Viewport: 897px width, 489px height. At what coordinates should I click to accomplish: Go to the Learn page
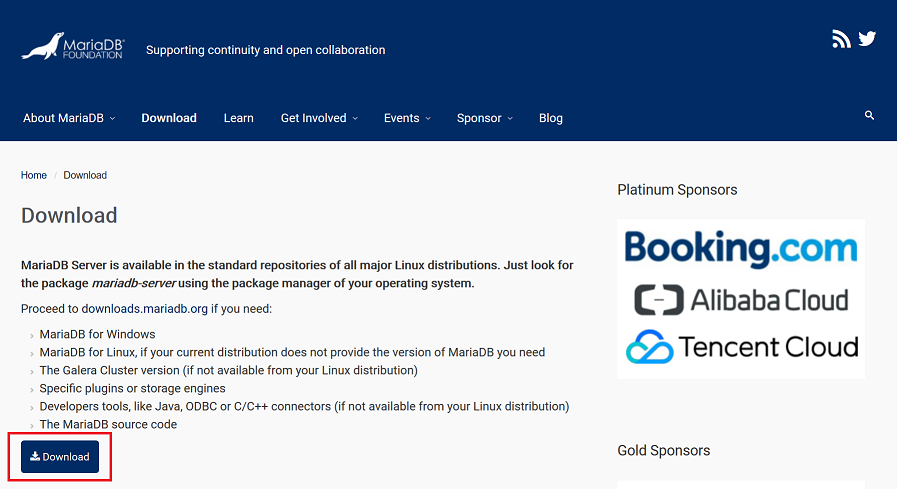pyautogui.click(x=239, y=118)
